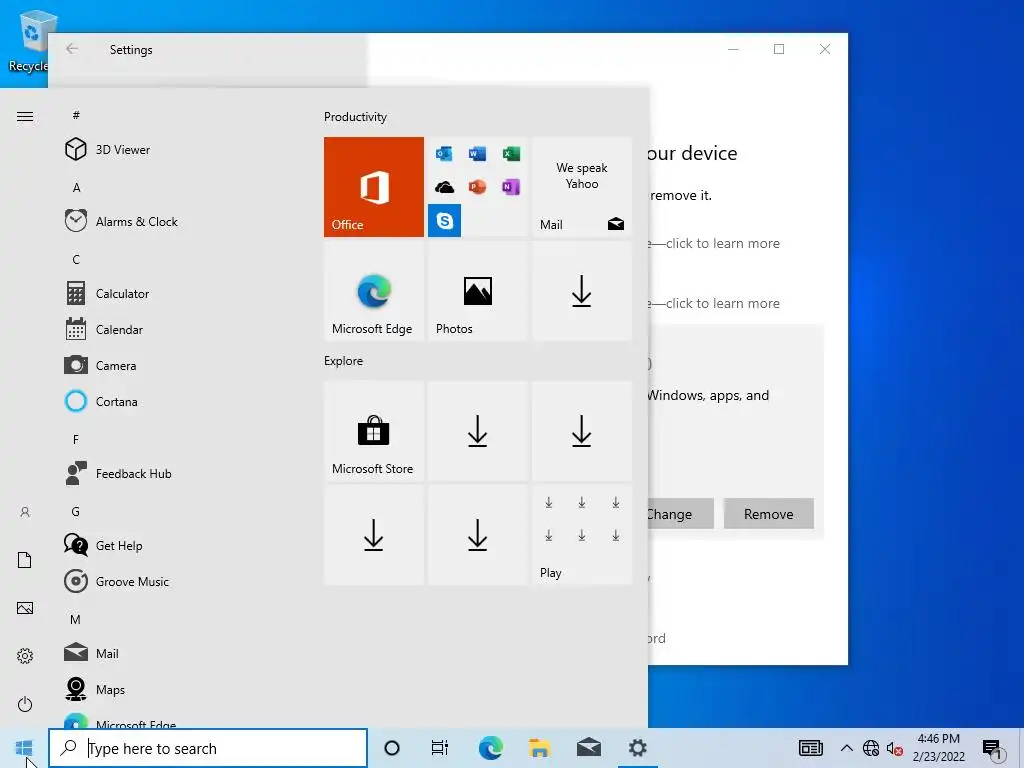Open Pictures from the Start sidebar
This screenshot has height=768, width=1024.
25,608
